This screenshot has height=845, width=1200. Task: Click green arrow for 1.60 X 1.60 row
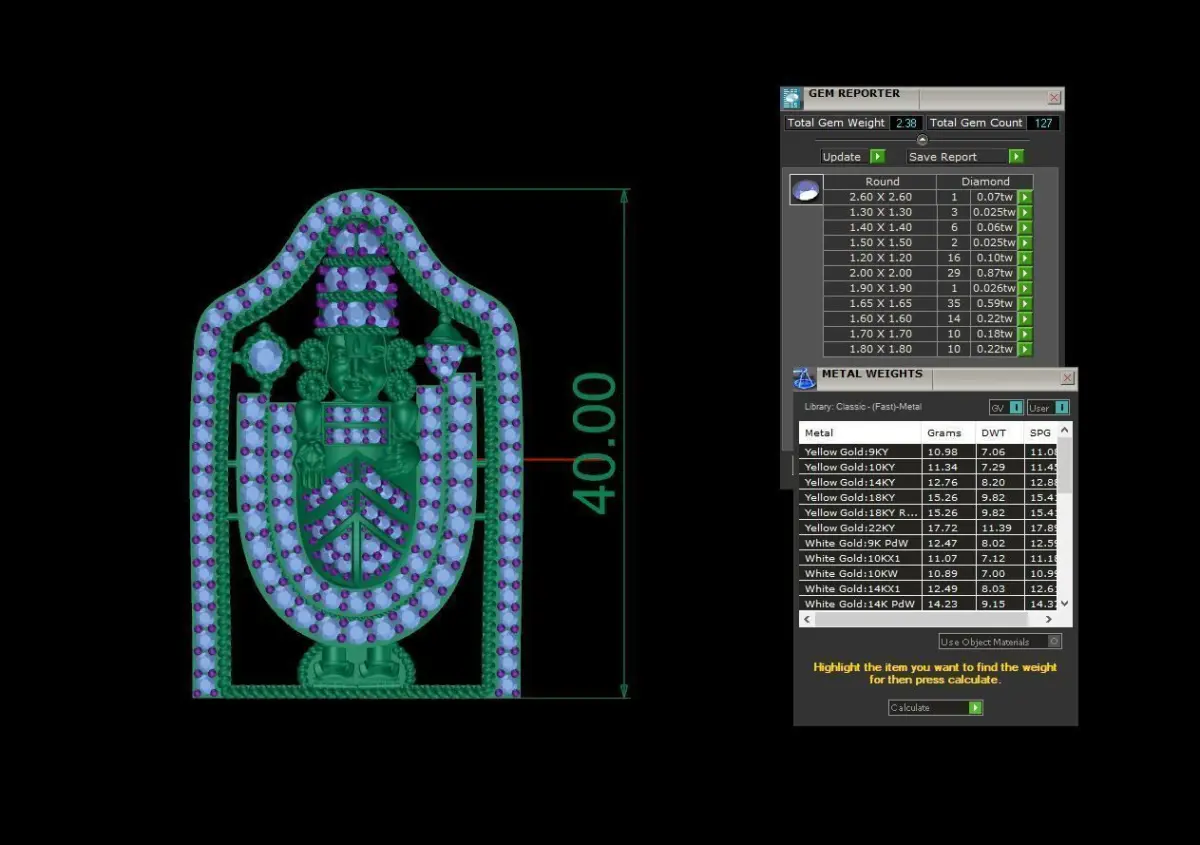click(x=1025, y=319)
